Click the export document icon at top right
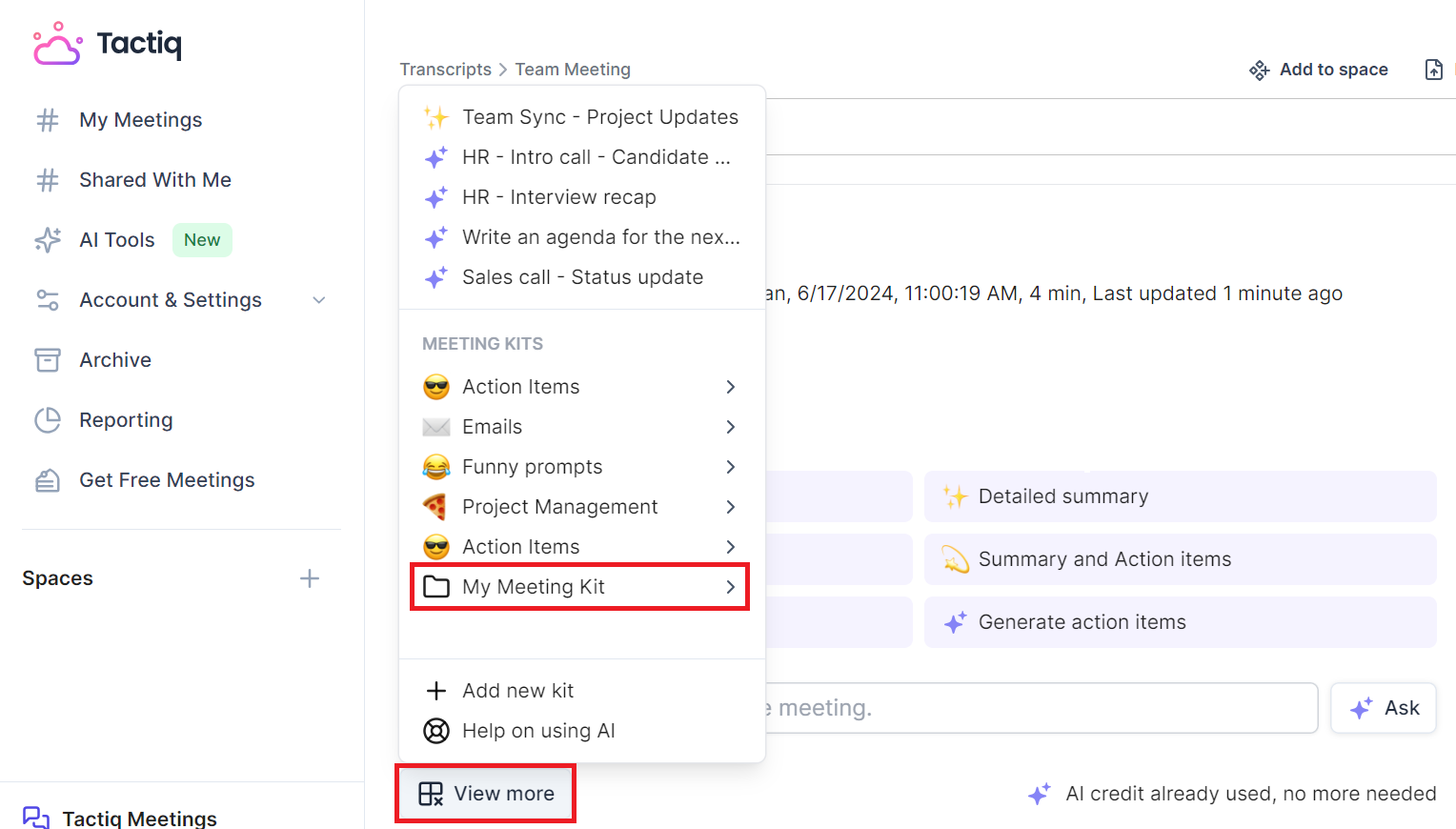 (x=1434, y=70)
